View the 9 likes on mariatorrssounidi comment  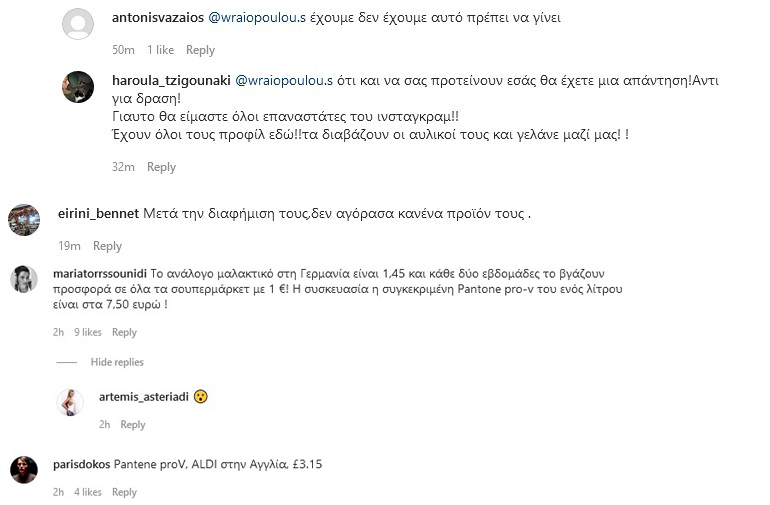[x=88, y=332]
